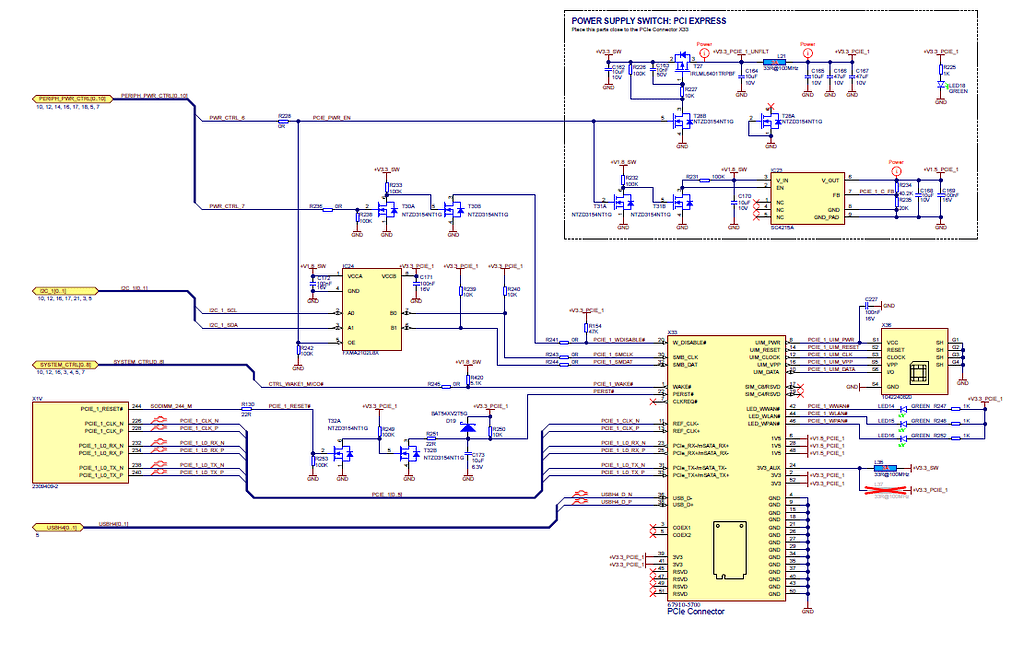Select the SIM holder X36 symbol
Screen dimensions: 1024x665
[x=914, y=361]
